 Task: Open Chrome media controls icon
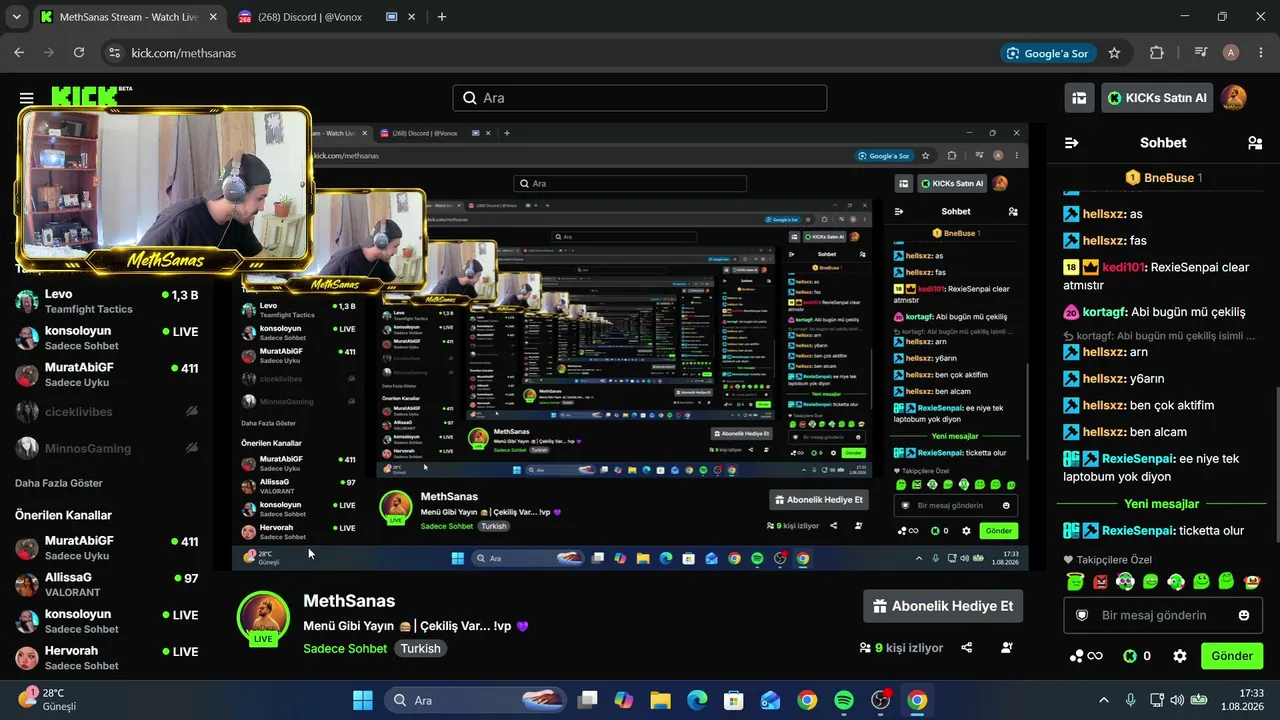point(1201,53)
